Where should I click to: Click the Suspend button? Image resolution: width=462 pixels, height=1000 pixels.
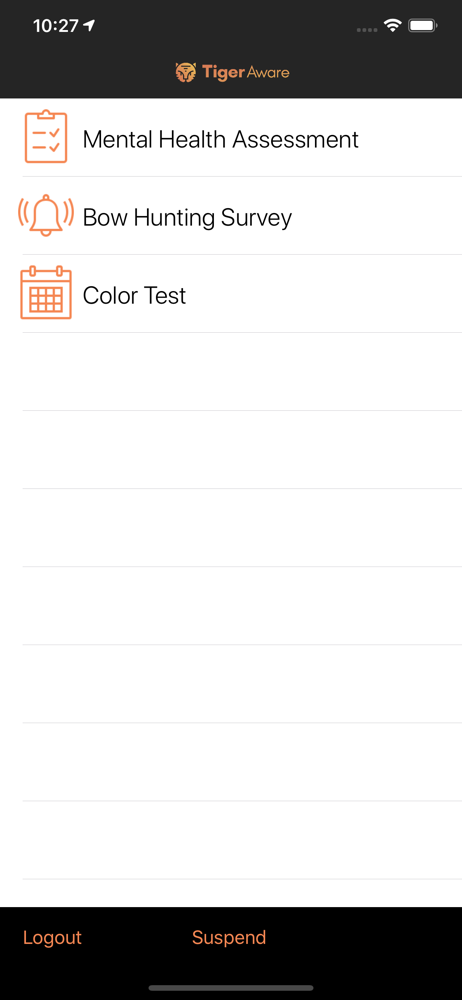click(x=229, y=938)
